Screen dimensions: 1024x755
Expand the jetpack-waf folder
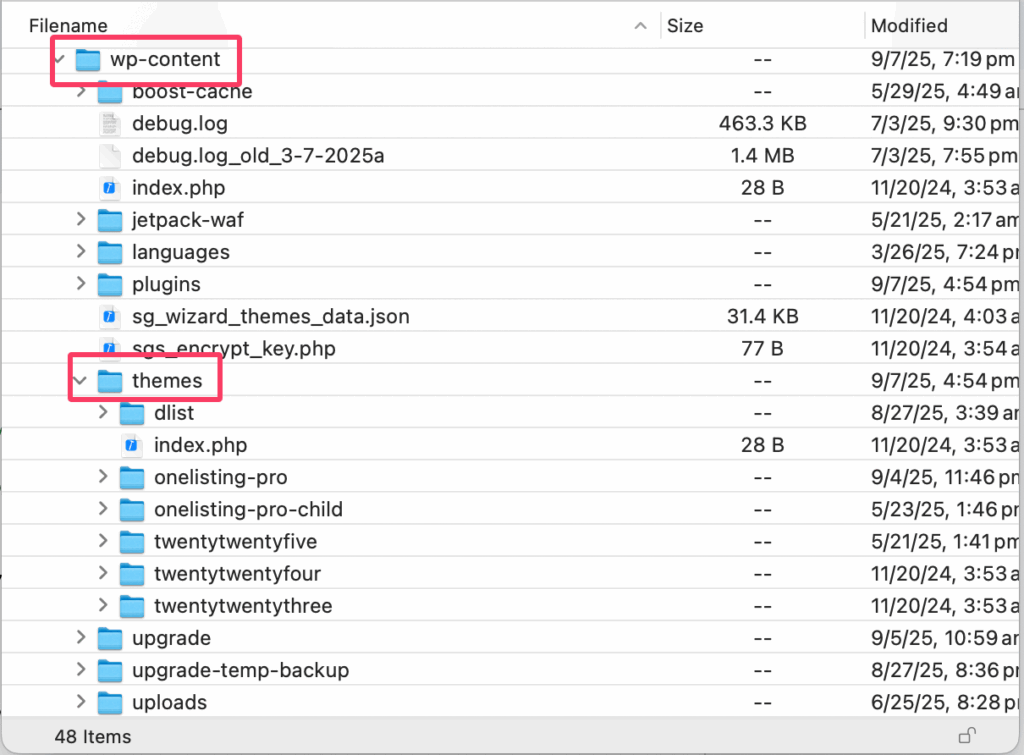point(81,220)
